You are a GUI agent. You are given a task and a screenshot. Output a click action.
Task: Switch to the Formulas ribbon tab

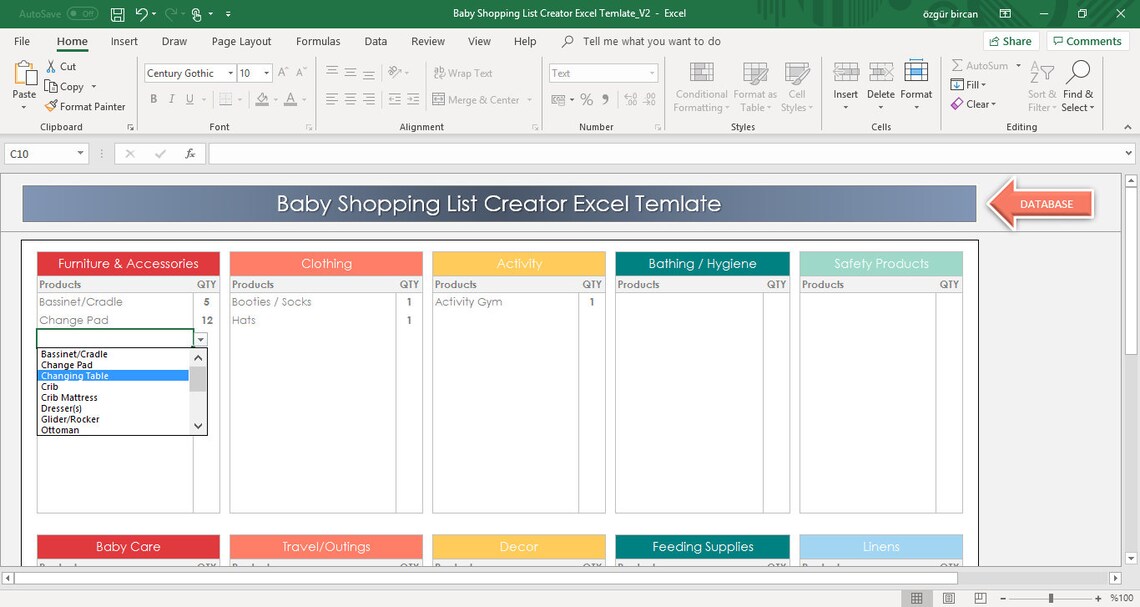pyautogui.click(x=318, y=41)
